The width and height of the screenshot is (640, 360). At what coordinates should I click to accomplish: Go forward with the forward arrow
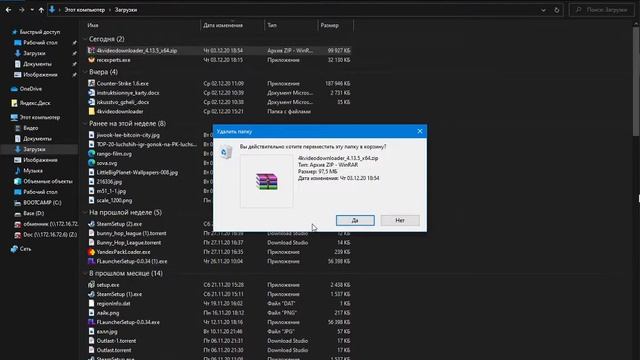click(22, 10)
